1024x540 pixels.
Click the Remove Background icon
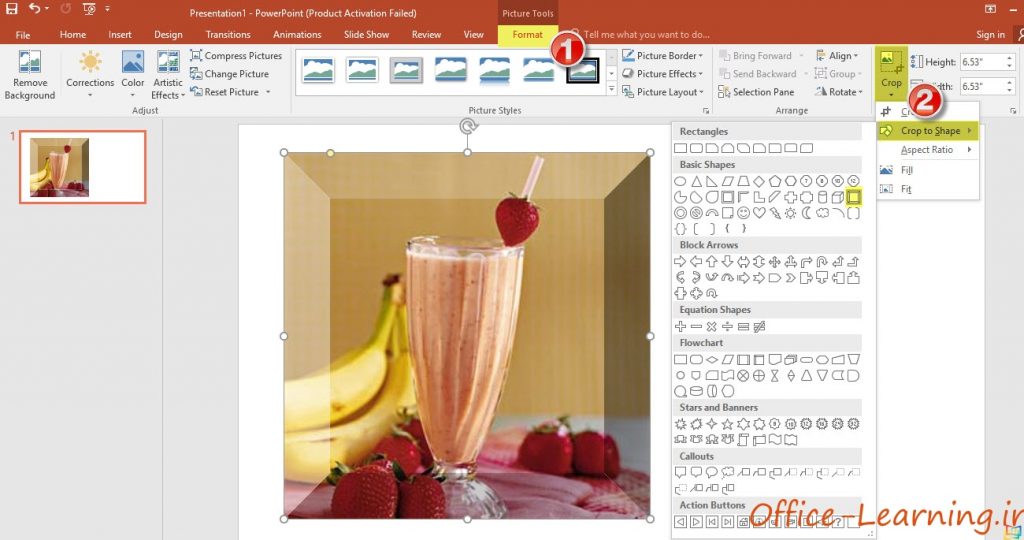[x=29, y=63]
